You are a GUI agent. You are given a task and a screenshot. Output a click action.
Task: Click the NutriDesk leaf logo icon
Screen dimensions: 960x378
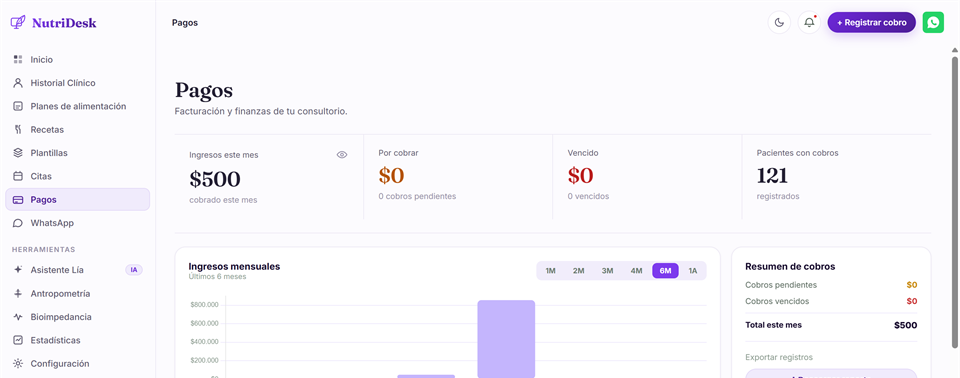tap(18, 23)
